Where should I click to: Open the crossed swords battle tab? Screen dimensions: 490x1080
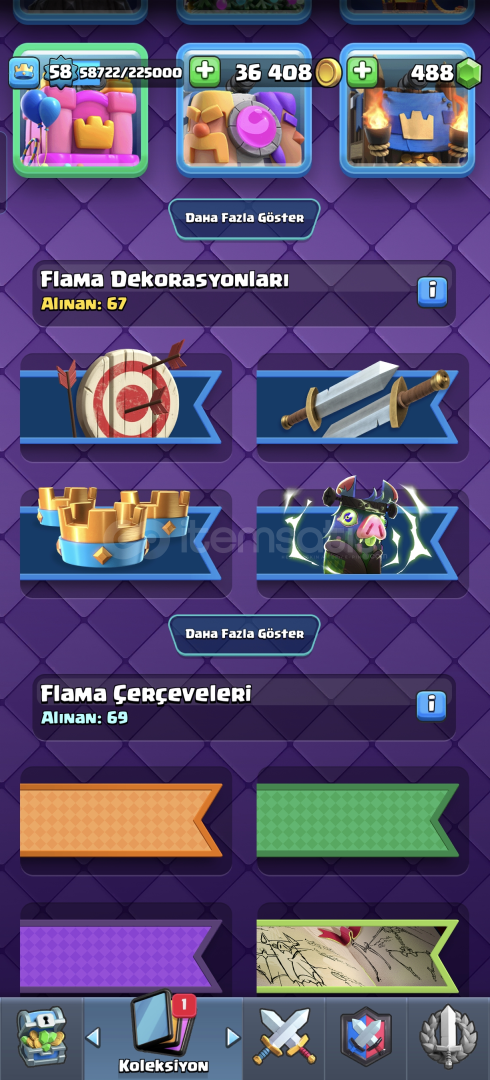pyautogui.click(x=283, y=1036)
